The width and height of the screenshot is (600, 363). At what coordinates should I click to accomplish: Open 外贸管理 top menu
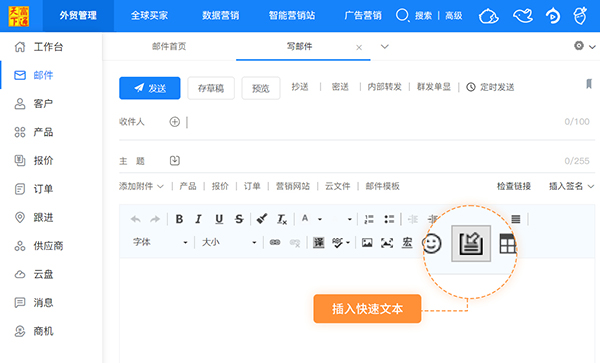(x=78, y=16)
